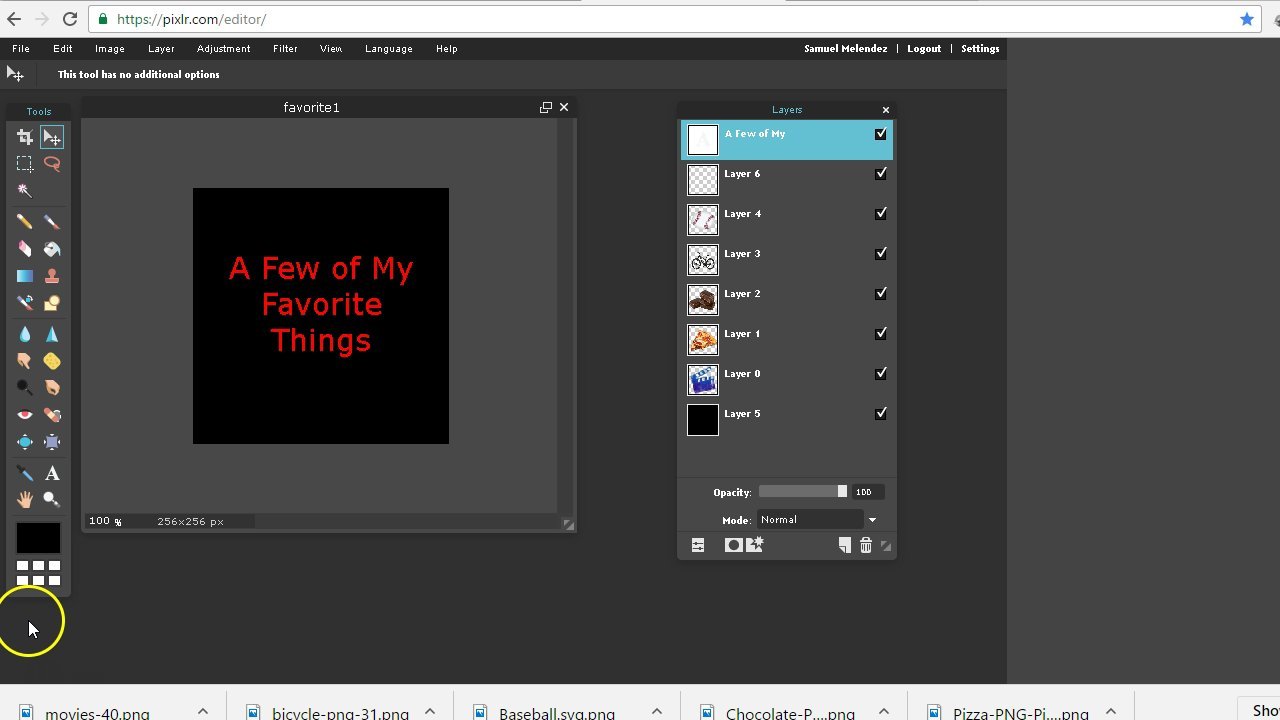Click the black foreground color swatch
Viewport: 1280px width, 720px height.
38,538
